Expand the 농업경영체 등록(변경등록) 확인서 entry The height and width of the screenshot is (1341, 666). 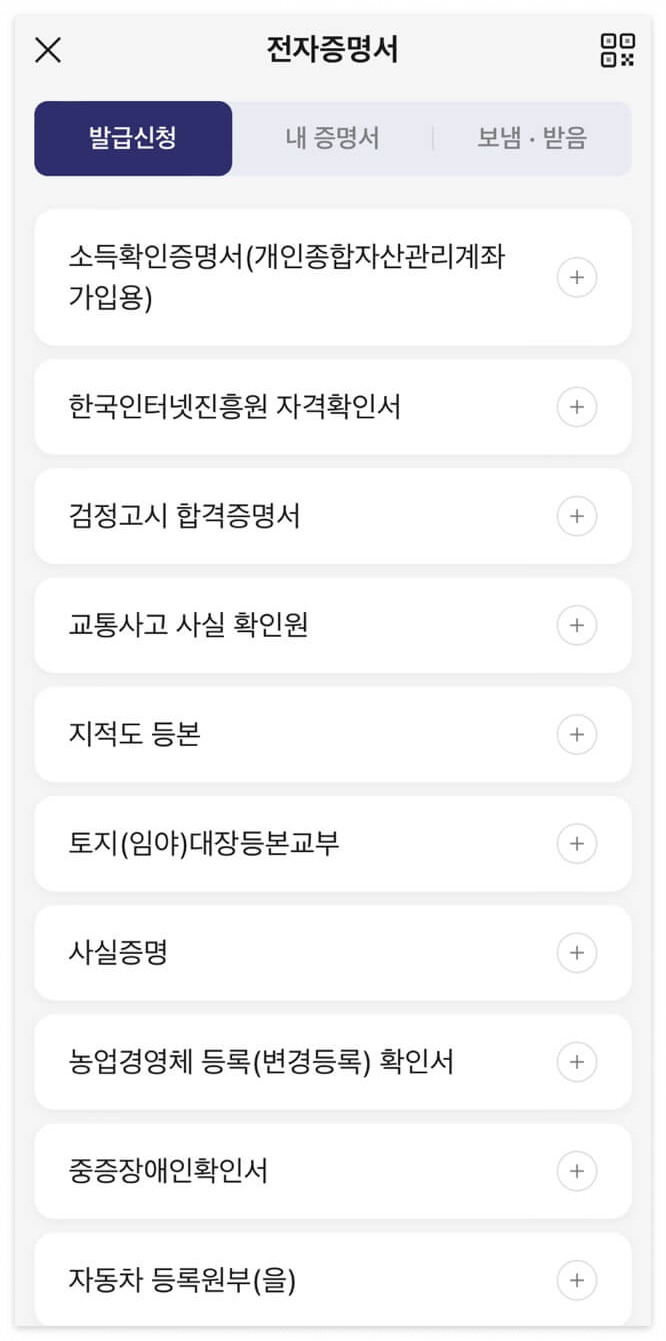click(577, 1062)
